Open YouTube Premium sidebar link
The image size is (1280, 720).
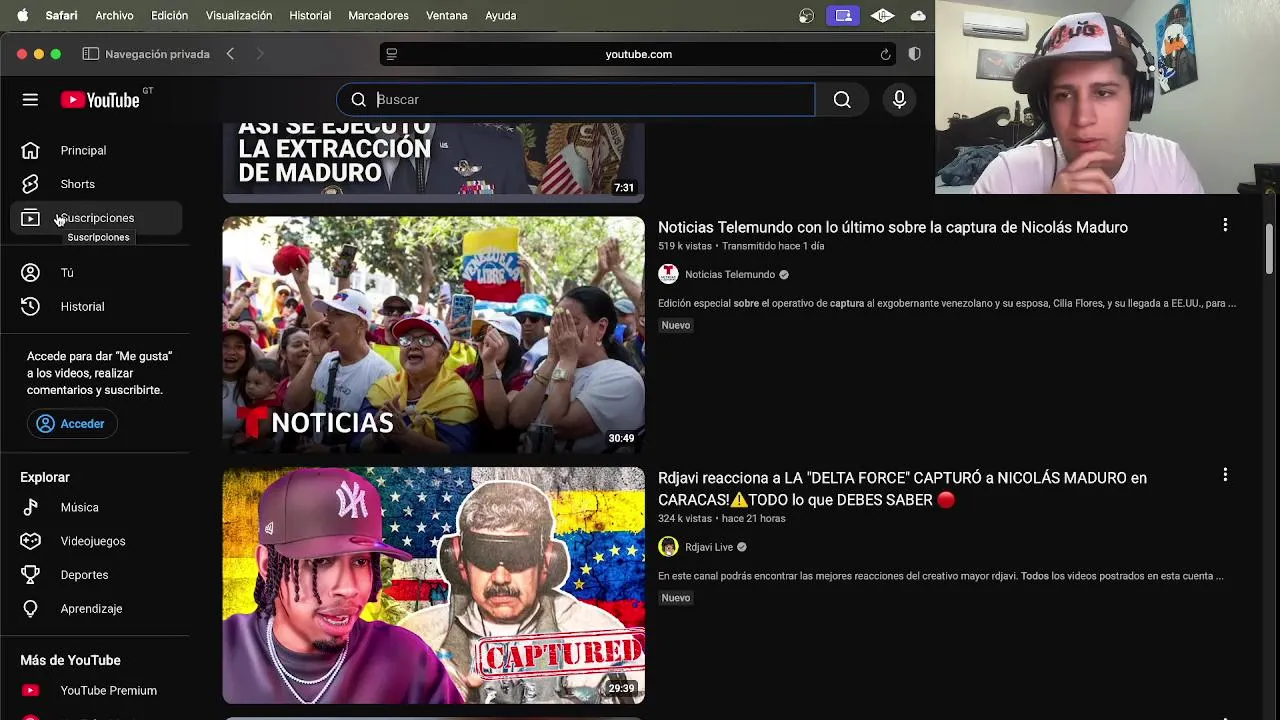pyautogui.click(x=108, y=690)
